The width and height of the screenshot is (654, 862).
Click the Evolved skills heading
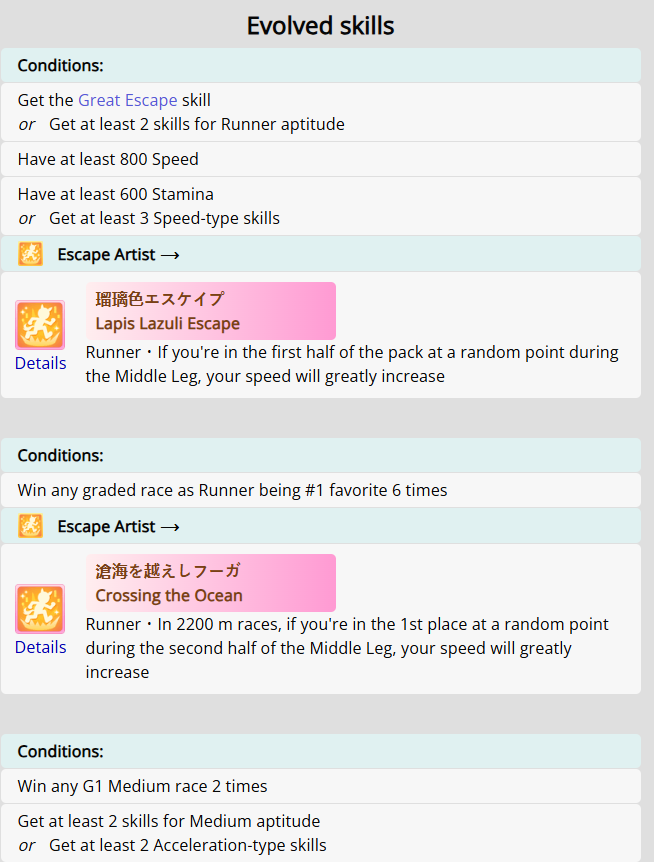pos(320,26)
